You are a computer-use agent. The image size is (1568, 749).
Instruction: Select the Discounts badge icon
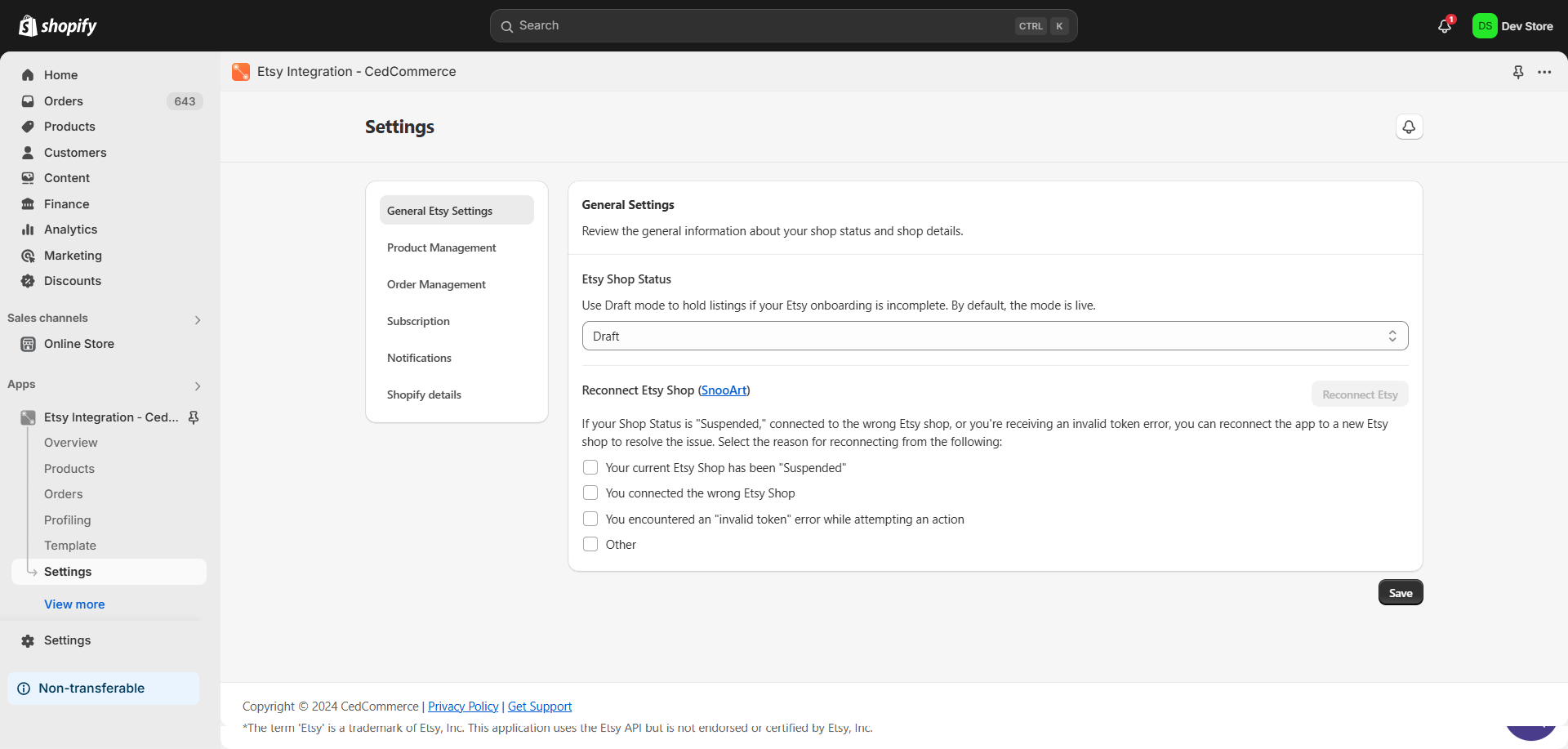[28, 281]
